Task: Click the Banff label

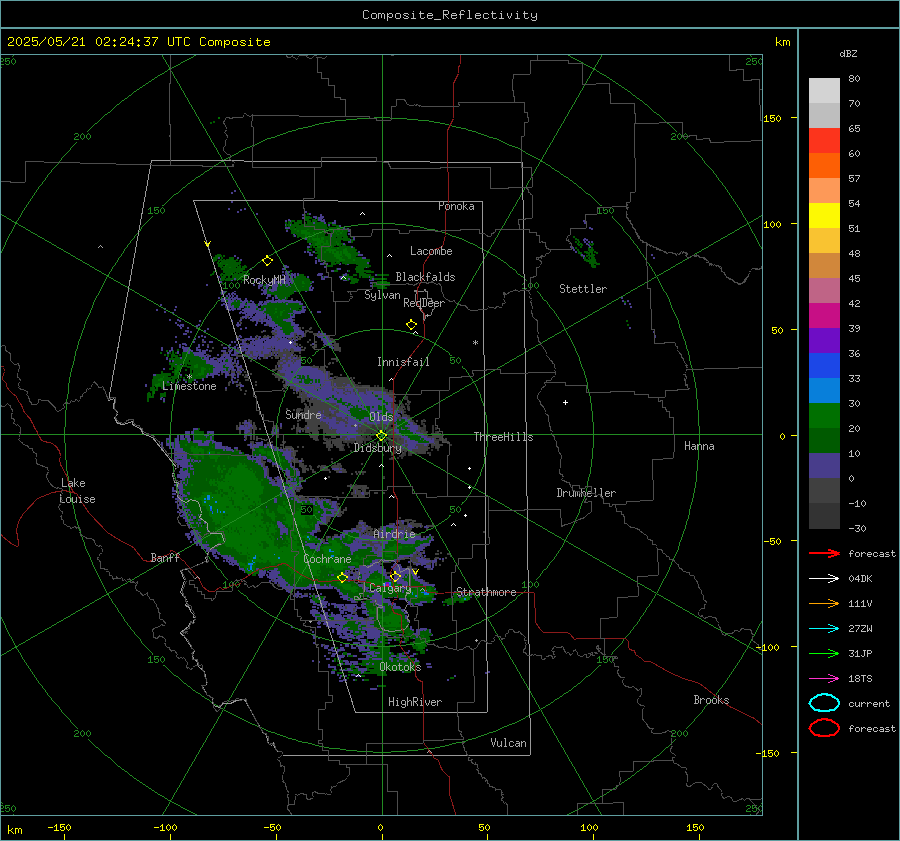Action: coord(165,557)
